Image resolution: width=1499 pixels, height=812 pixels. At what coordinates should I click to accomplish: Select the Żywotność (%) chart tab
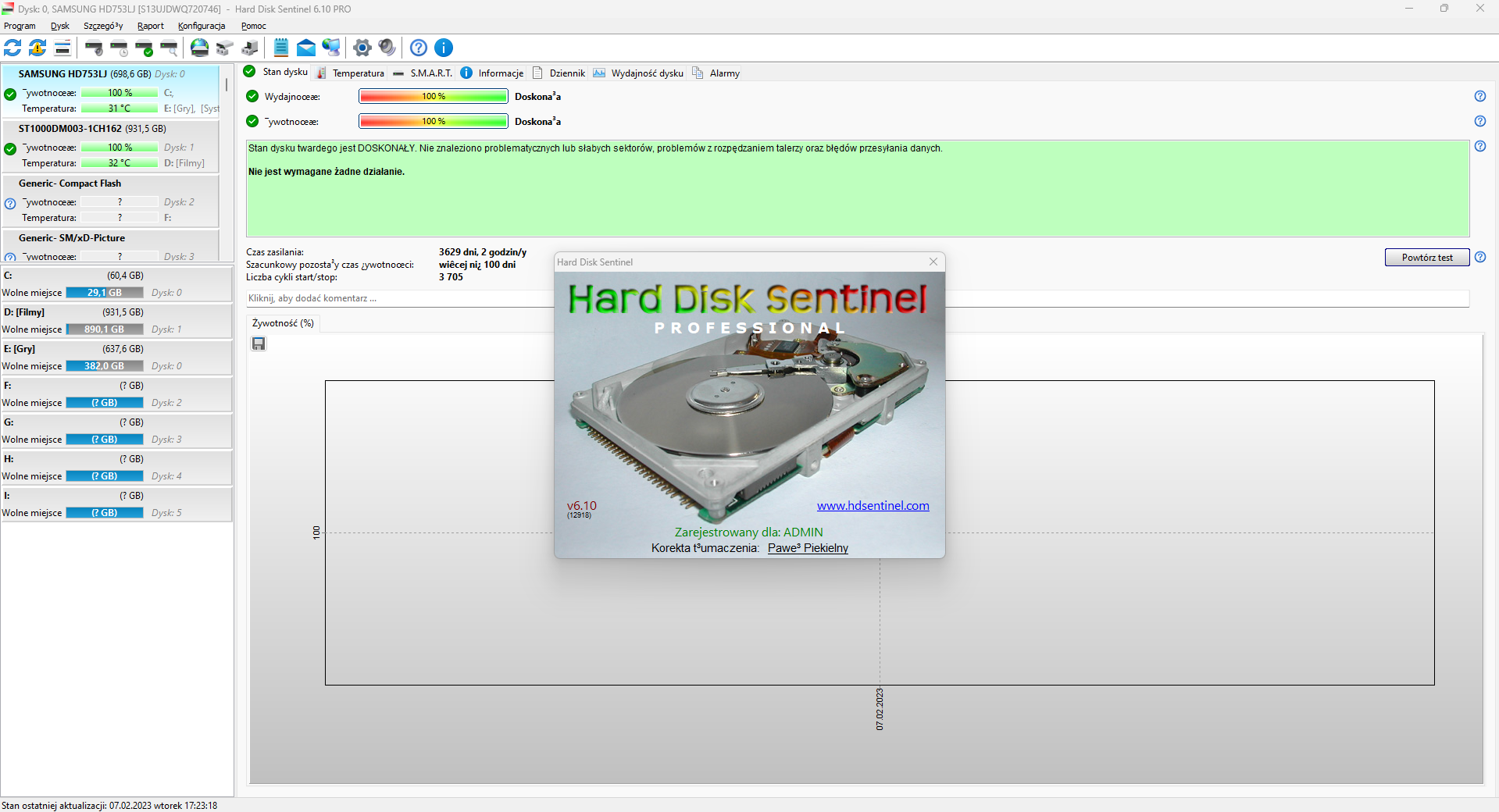(283, 323)
